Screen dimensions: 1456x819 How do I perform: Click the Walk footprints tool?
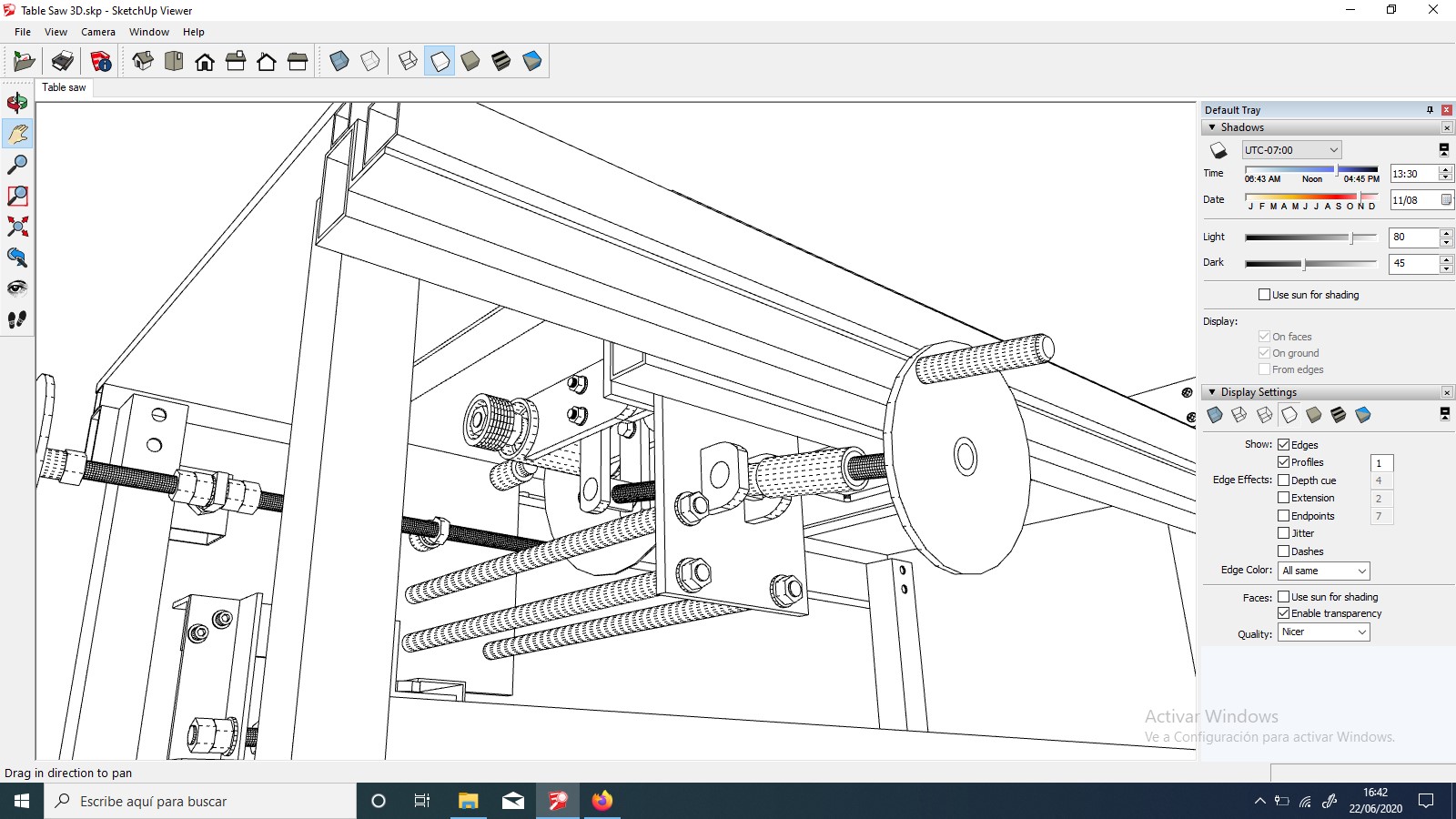[x=17, y=319]
